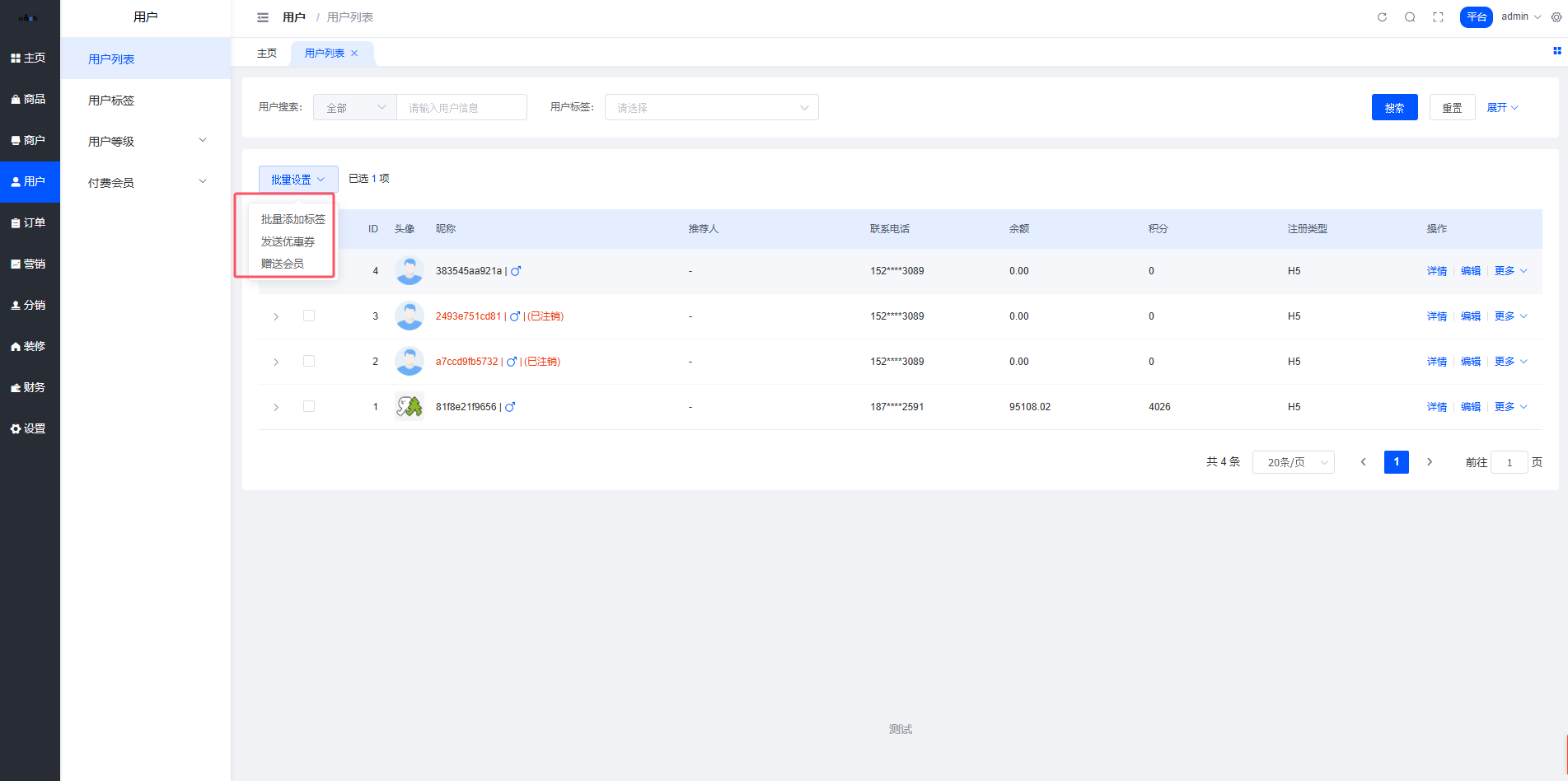Toggle fullscreen mode icon
The width and height of the screenshot is (1568, 781).
pyautogui.click(x=1438, y=17)
